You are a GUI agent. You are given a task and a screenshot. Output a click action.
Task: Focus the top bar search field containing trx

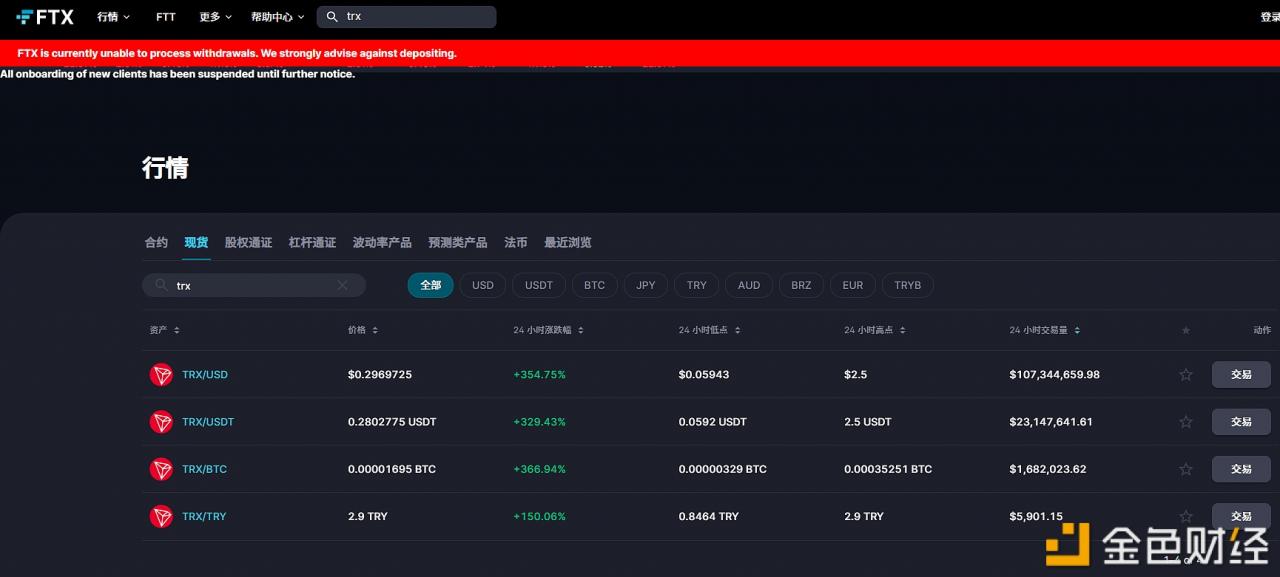406,17
